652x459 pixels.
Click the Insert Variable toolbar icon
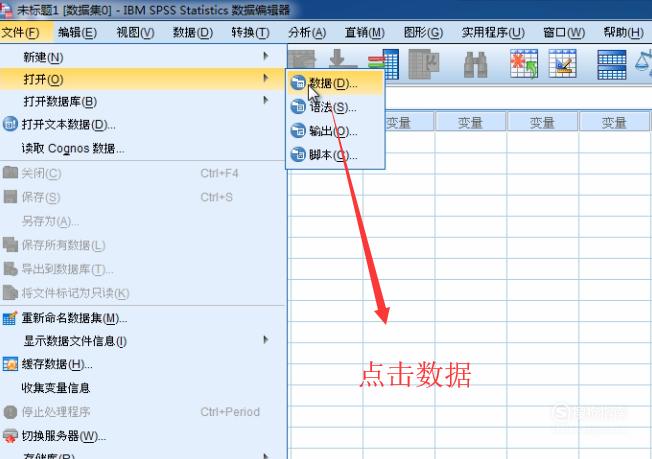click(x=562, y=64)
